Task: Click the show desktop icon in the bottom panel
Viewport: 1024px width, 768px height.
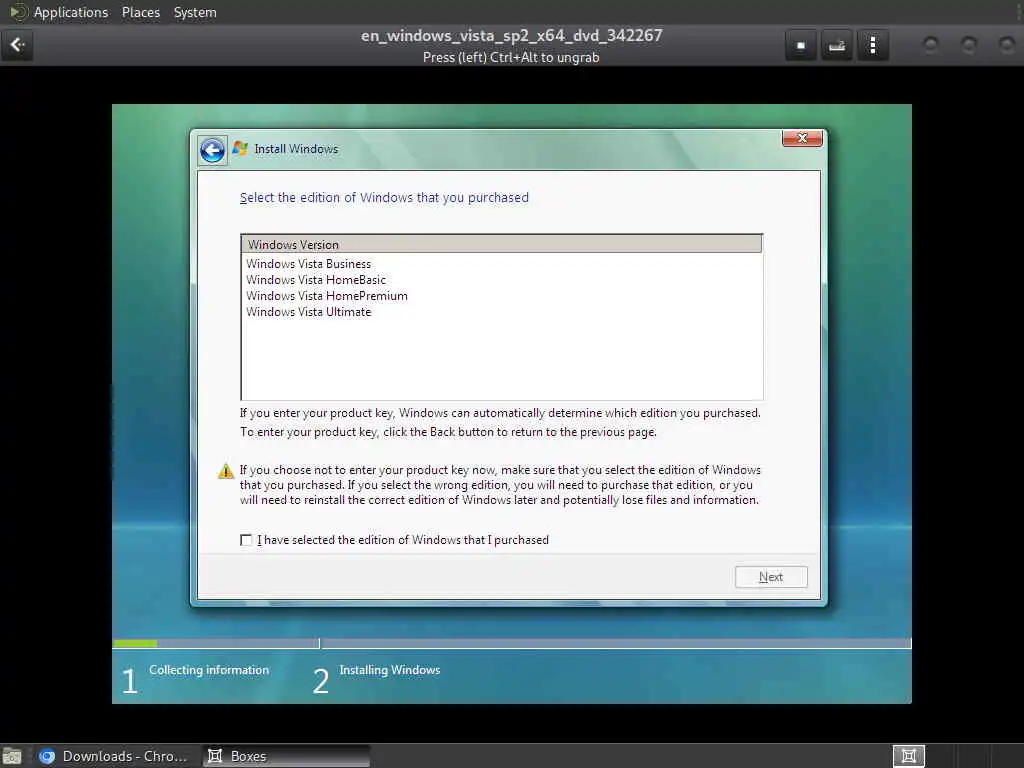Action: tap(12, 756)
